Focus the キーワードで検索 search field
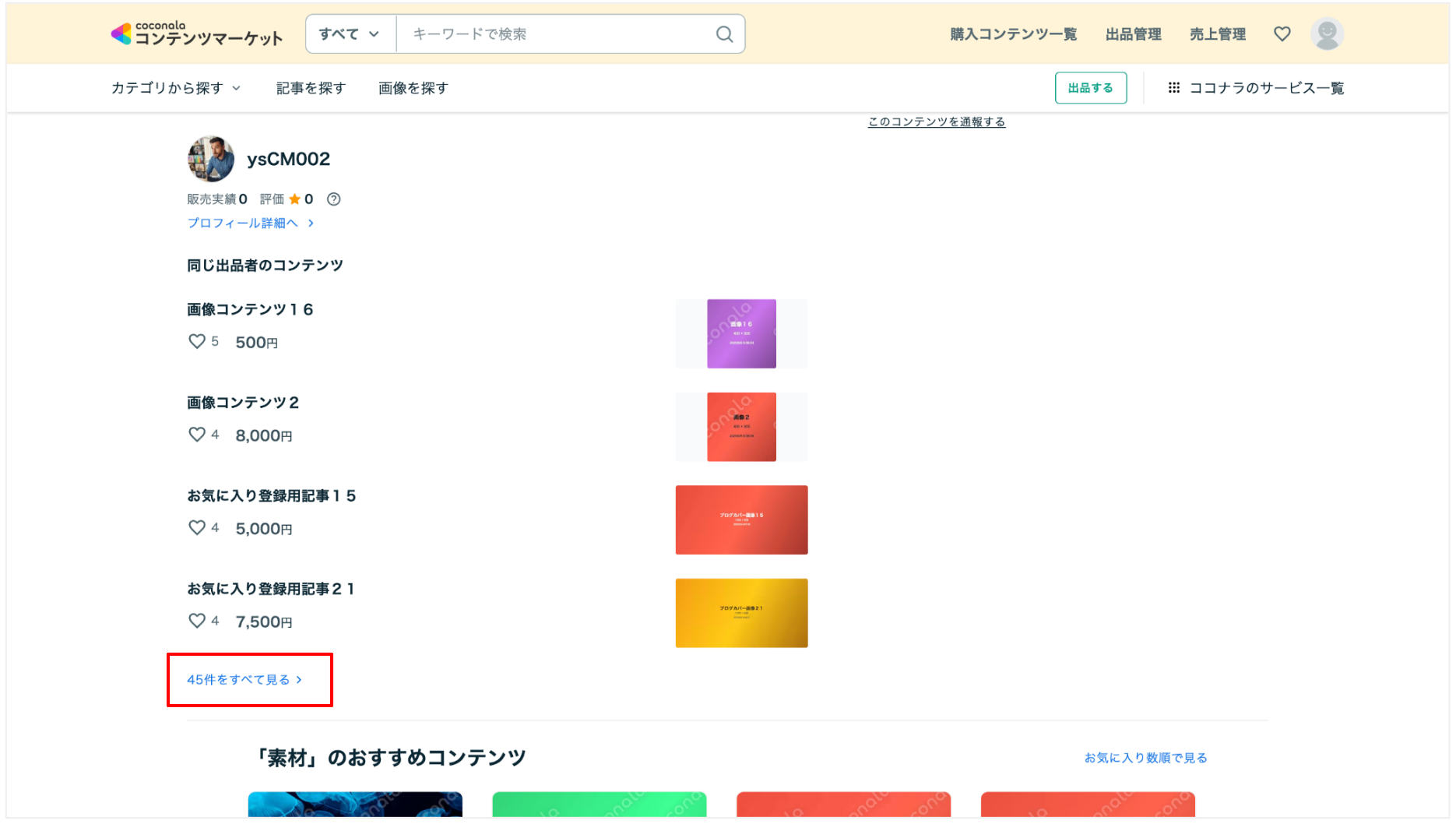Image resolution: width=1456 pixels, height=824 pixels. pyautogui.click(x=554, y=34)
